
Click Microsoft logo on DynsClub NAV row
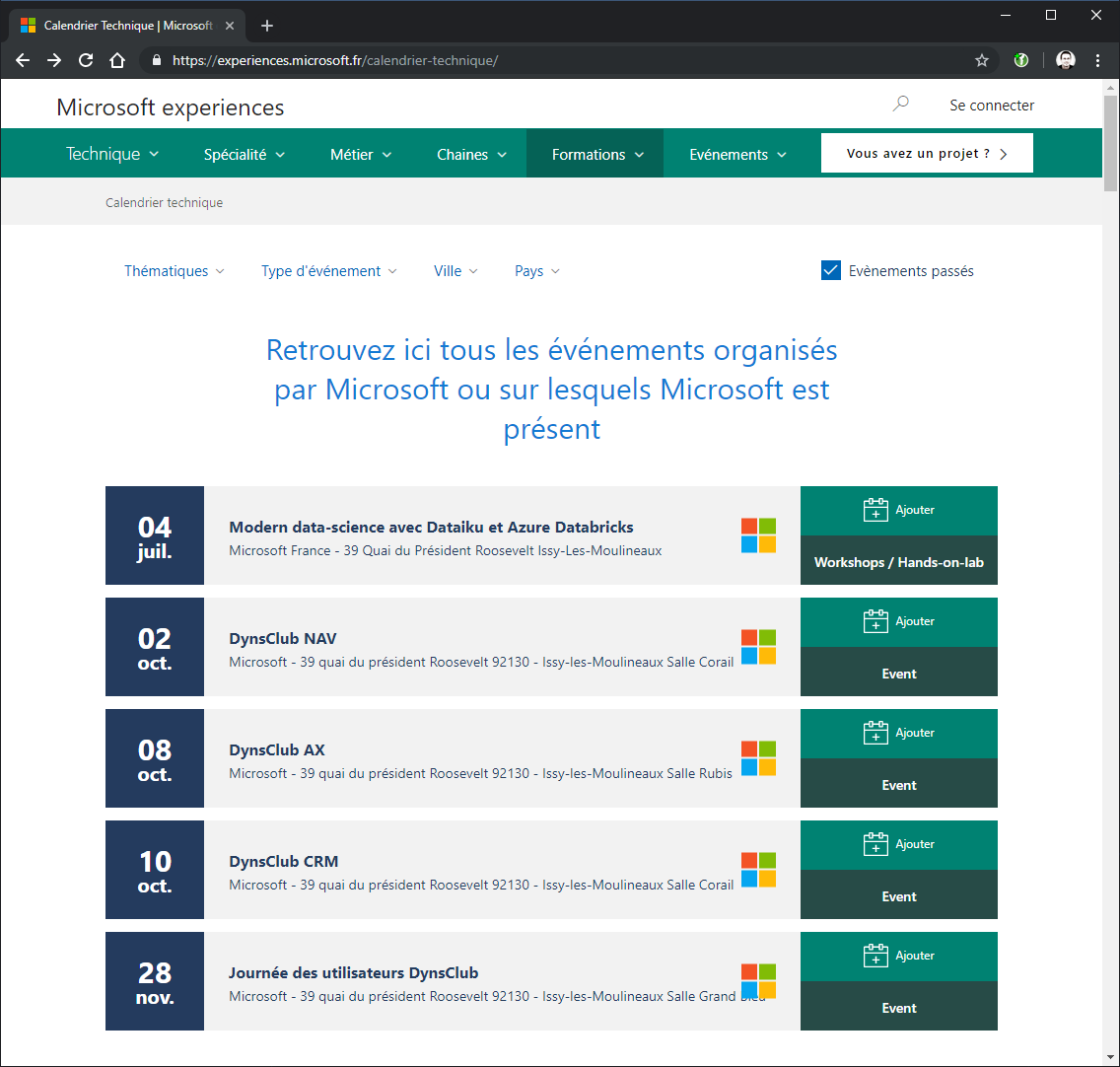[758, 647]
